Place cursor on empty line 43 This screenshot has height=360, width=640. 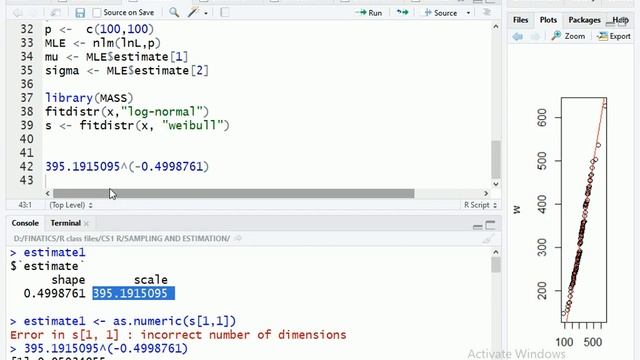267,180
